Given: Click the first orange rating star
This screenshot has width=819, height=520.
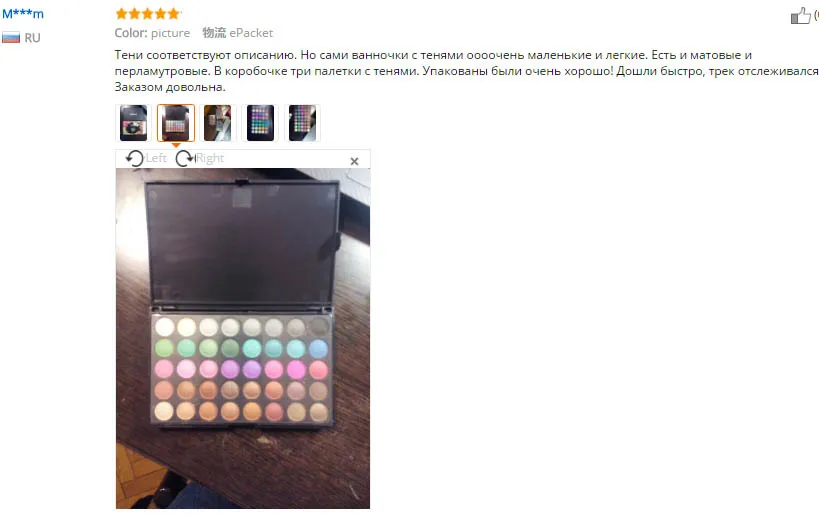Looking at the screenshot, I should point(122,14).
